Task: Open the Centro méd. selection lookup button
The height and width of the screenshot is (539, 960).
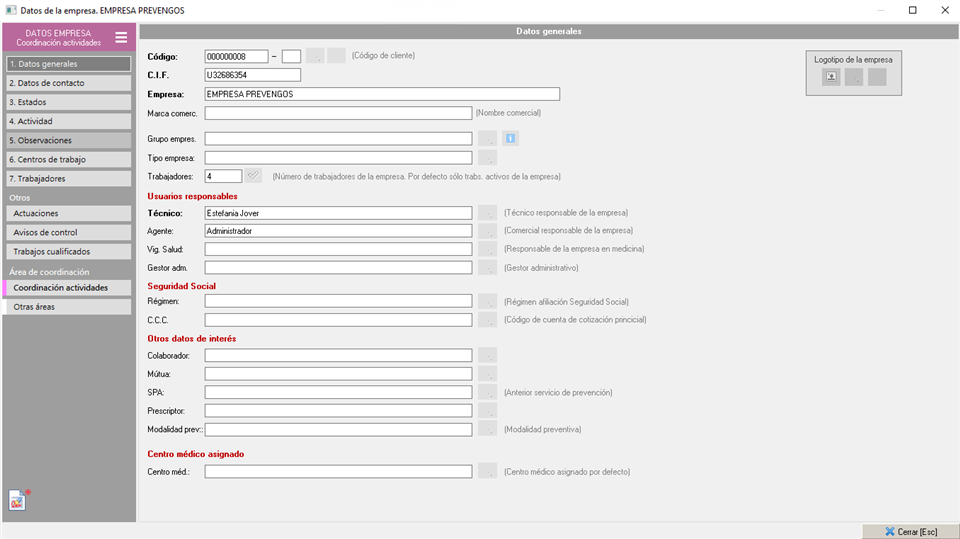Action: [487, 471]
